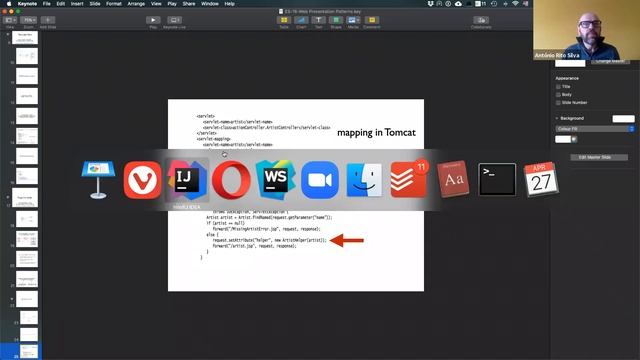Screen dimensions: 640x360
Task: Switch to Vivaldi browser in app switcher
Action: pos(142,180)
